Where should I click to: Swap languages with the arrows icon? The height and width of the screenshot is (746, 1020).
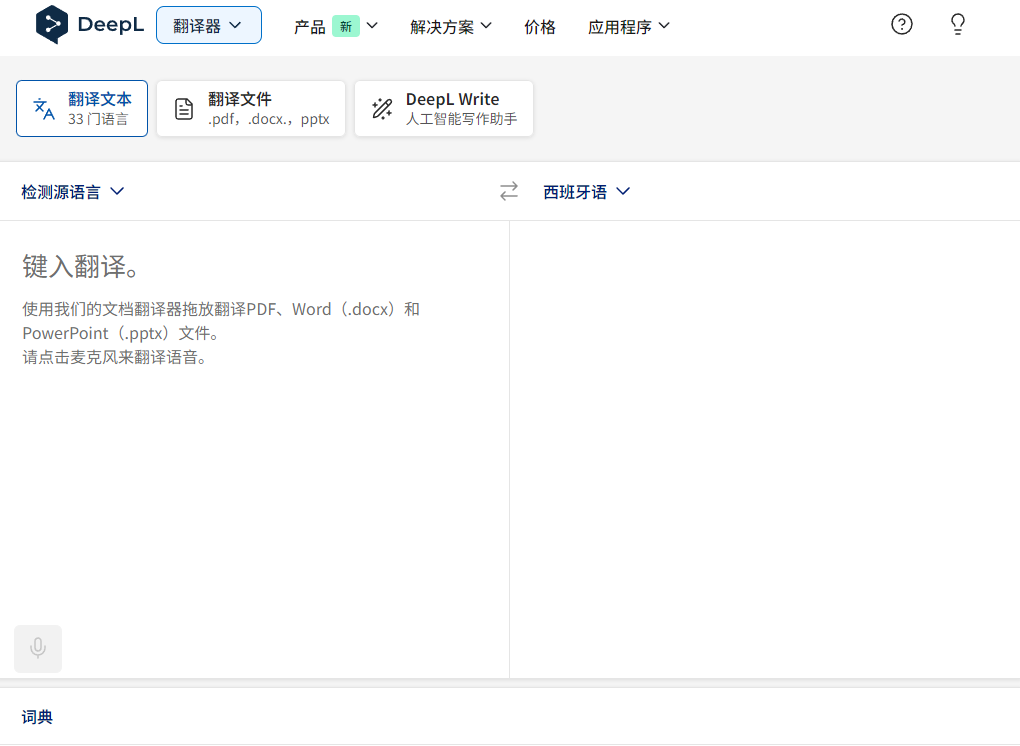point(509,191)
